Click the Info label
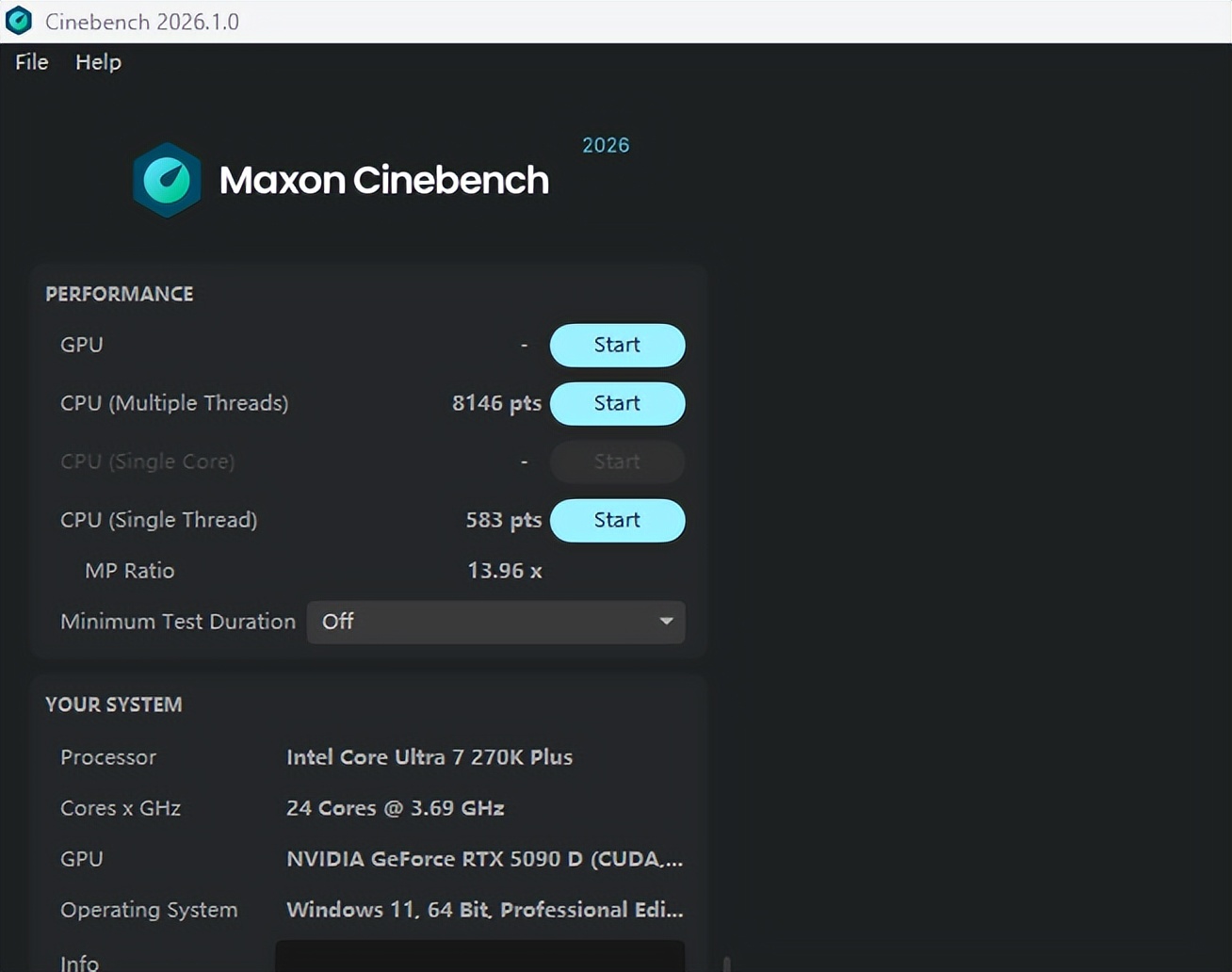Viewport: 1232px width, 972px height. 79,963
